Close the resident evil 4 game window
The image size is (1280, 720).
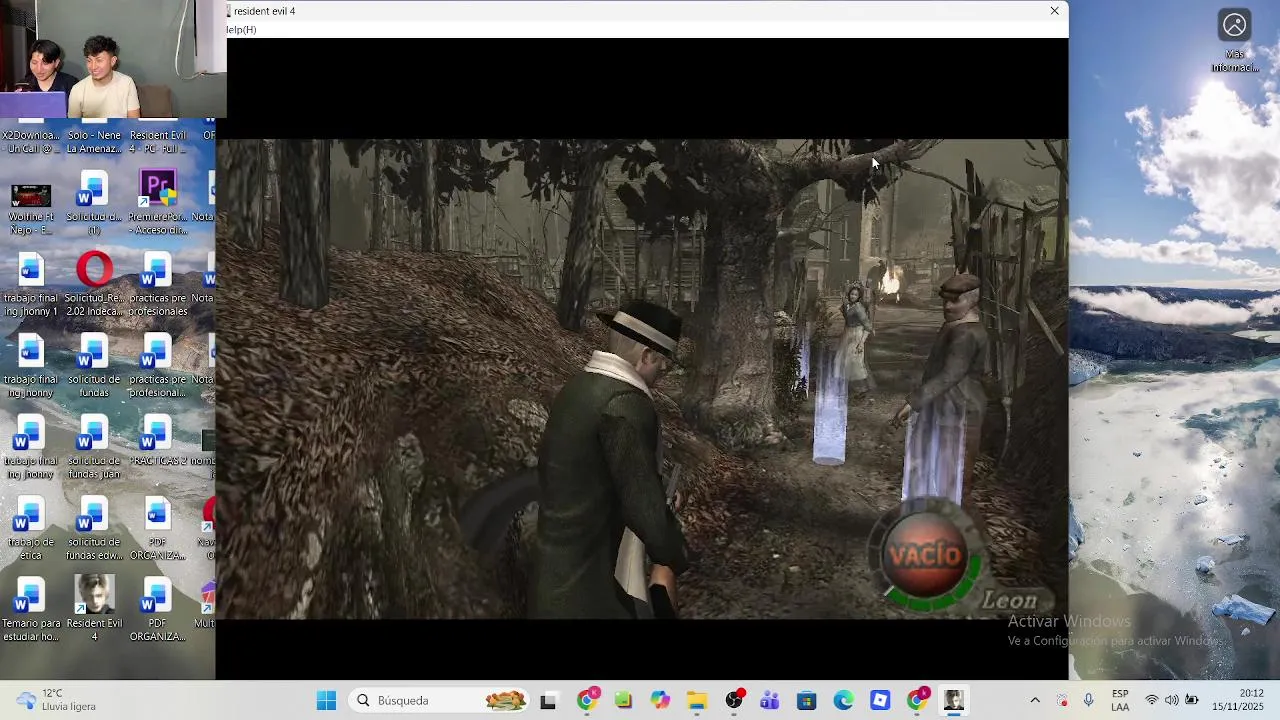pos(1054,11)
